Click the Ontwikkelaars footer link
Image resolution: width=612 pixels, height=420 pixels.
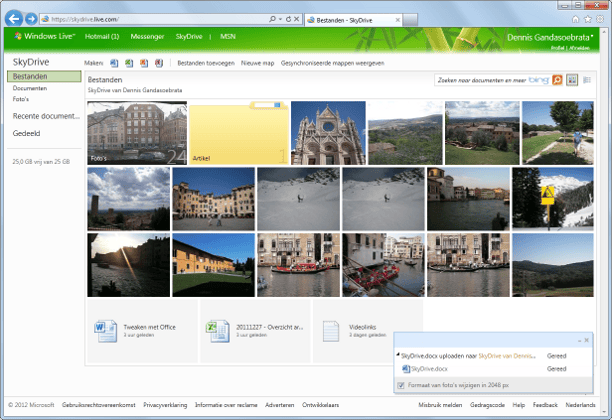coord(320,405)
